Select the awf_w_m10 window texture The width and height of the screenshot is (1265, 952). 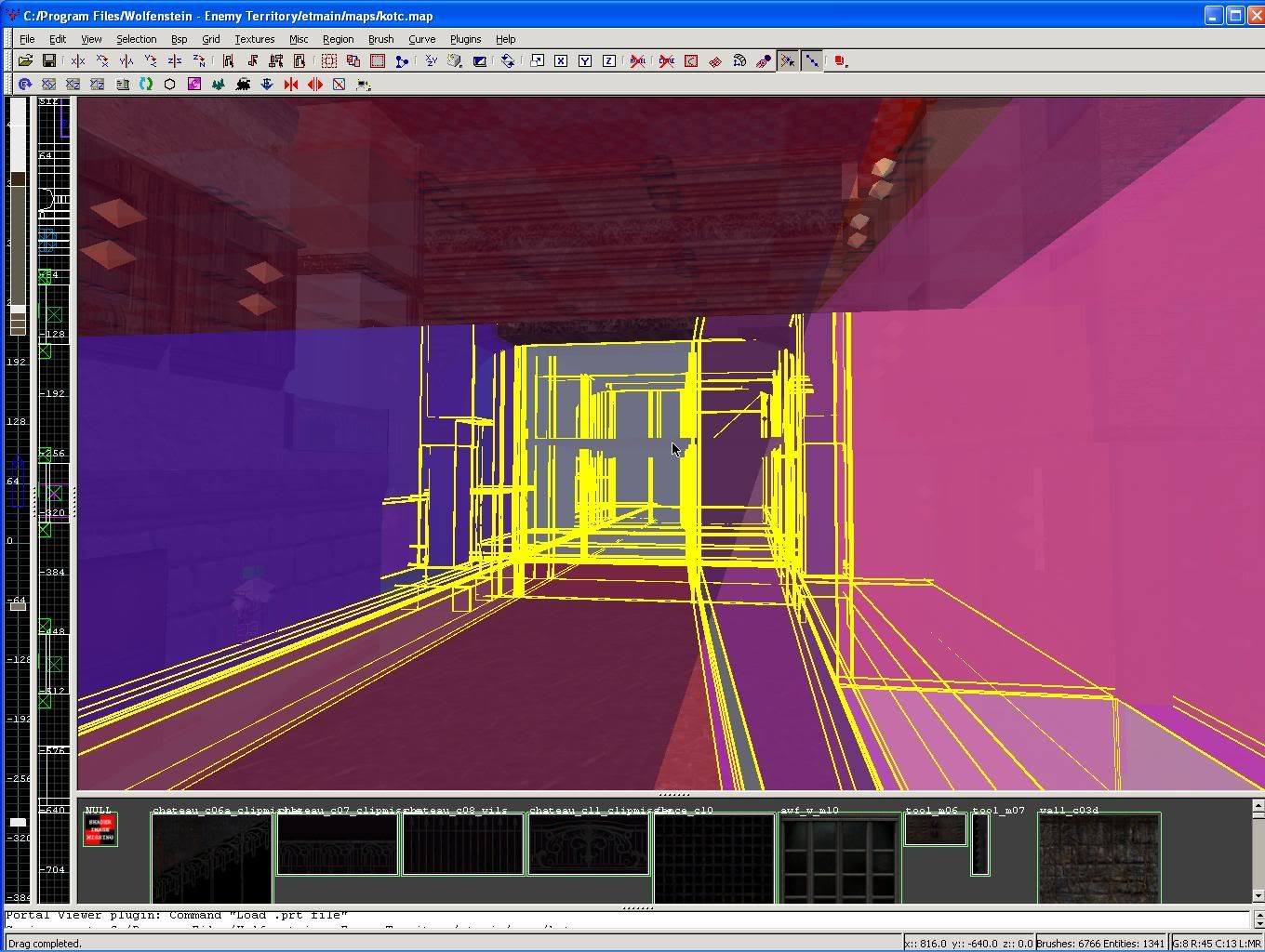(x=839, y=858)
